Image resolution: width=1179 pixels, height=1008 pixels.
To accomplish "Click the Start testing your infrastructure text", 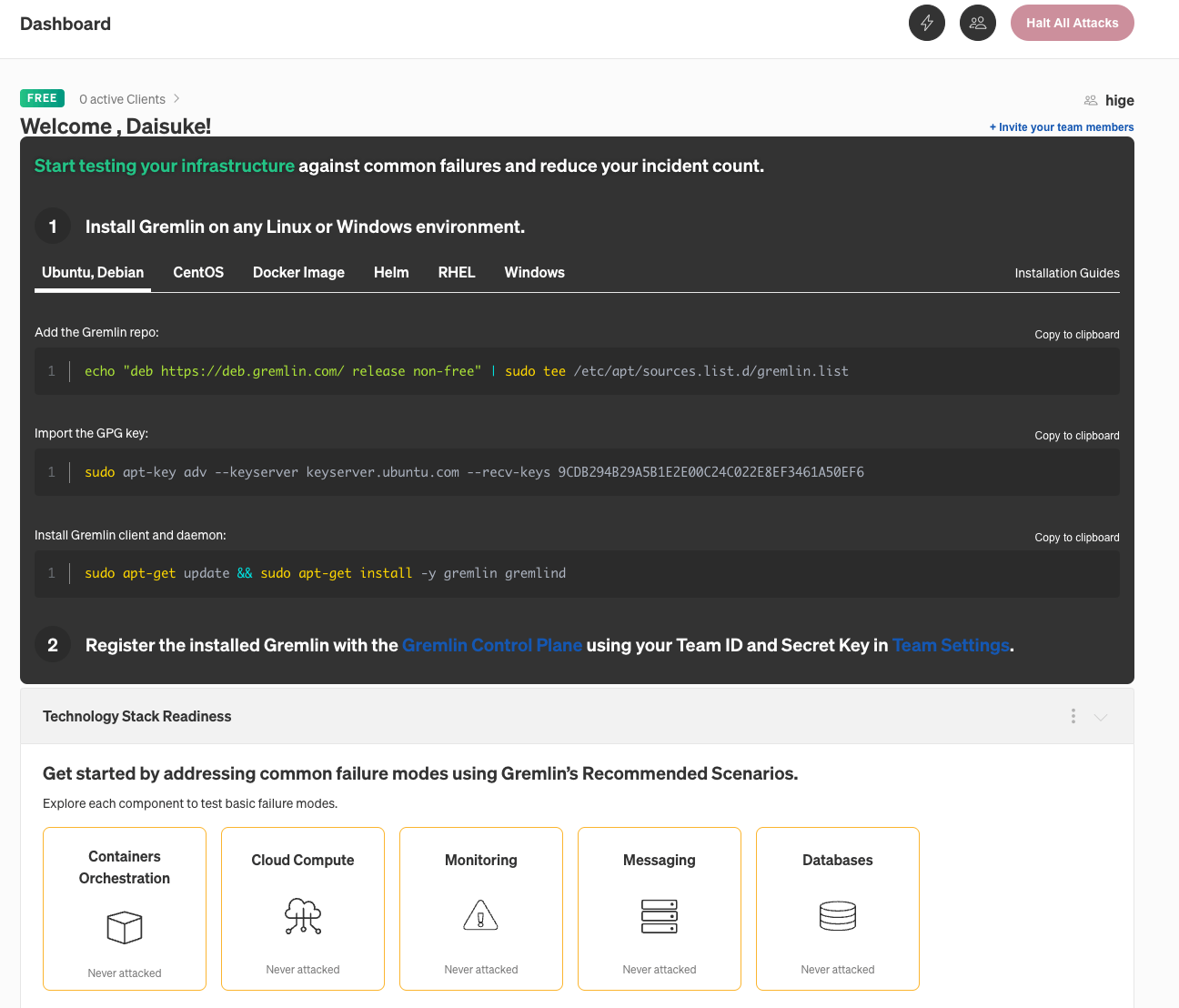I will pos(165,166).
